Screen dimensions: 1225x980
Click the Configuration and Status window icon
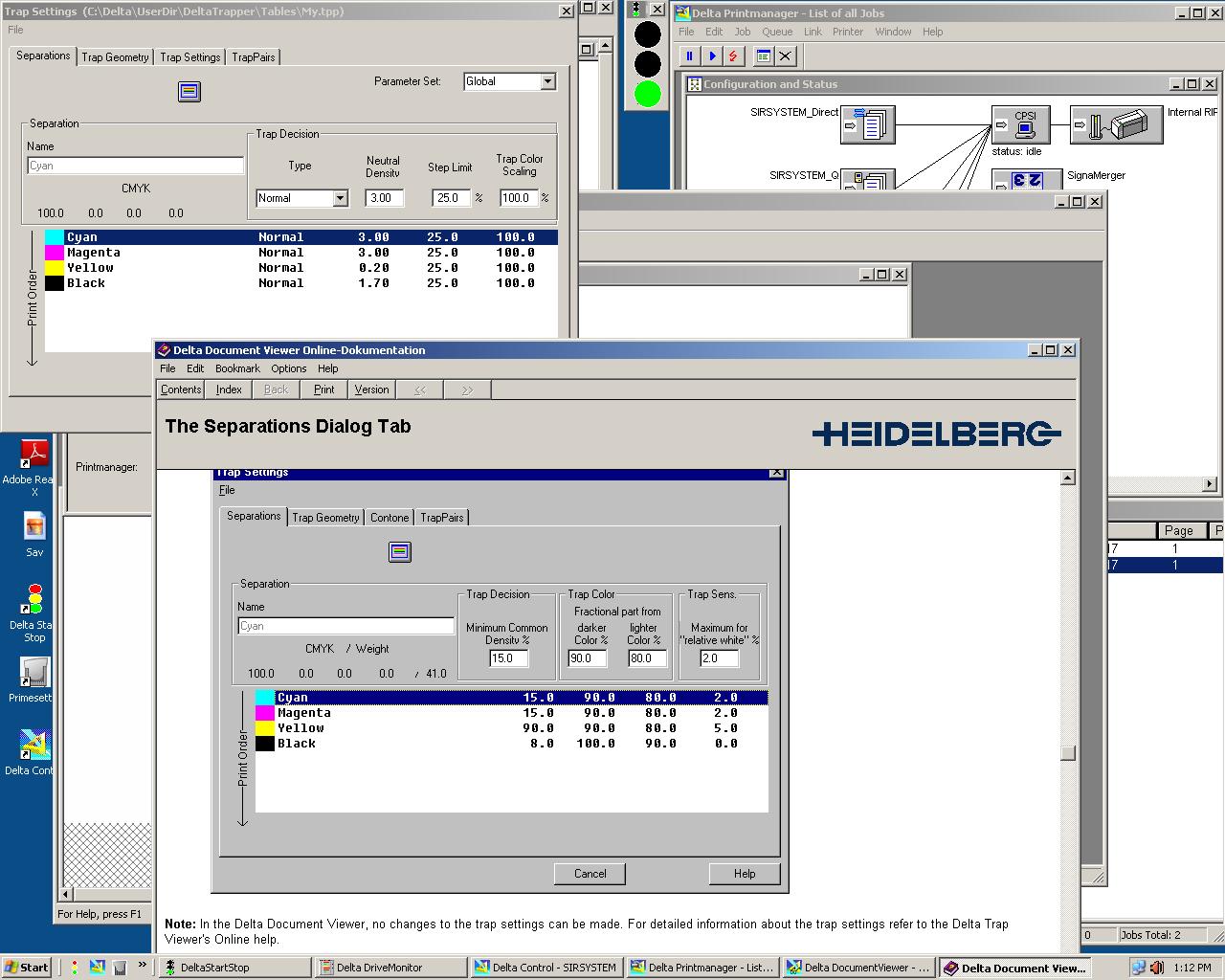(695, 84)
